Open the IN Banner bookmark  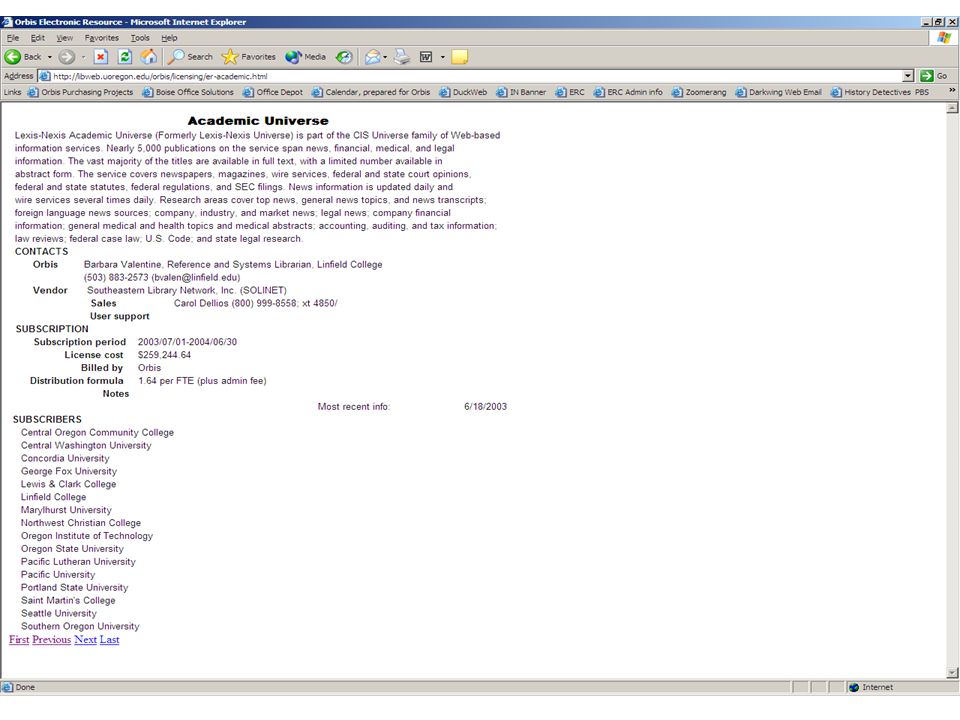[521, 92]
